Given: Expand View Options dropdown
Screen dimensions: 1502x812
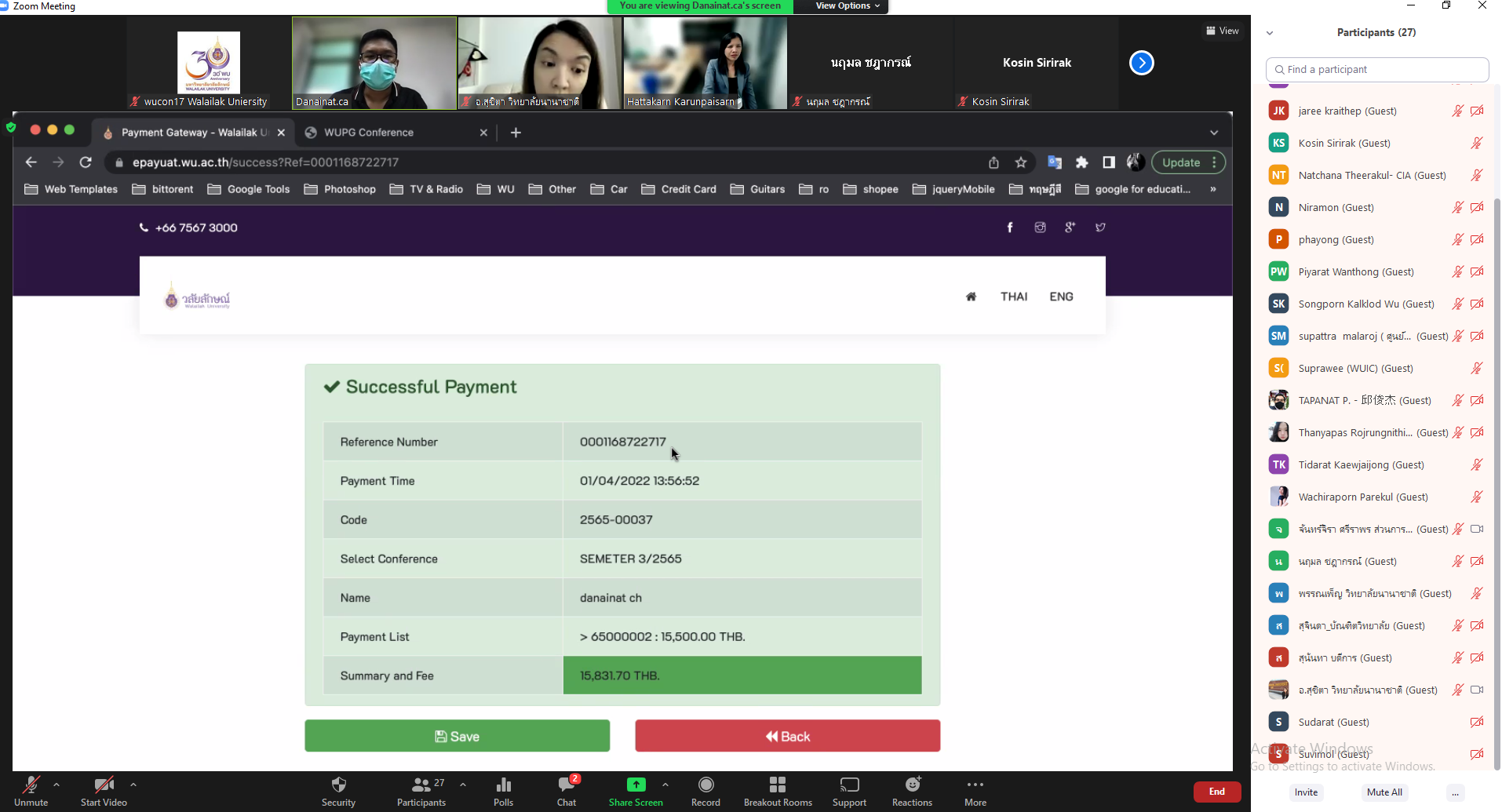Looking at the screenshot, I should 848,6.
